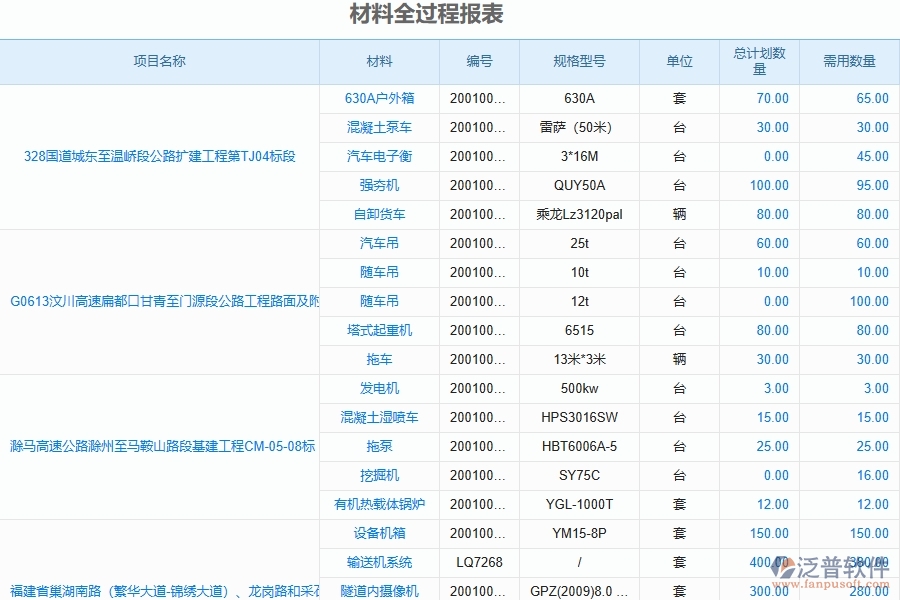Click the 挖掘机 material link
Screen dimensions: 900x600
pyautogui.click(x=378, y=475)
